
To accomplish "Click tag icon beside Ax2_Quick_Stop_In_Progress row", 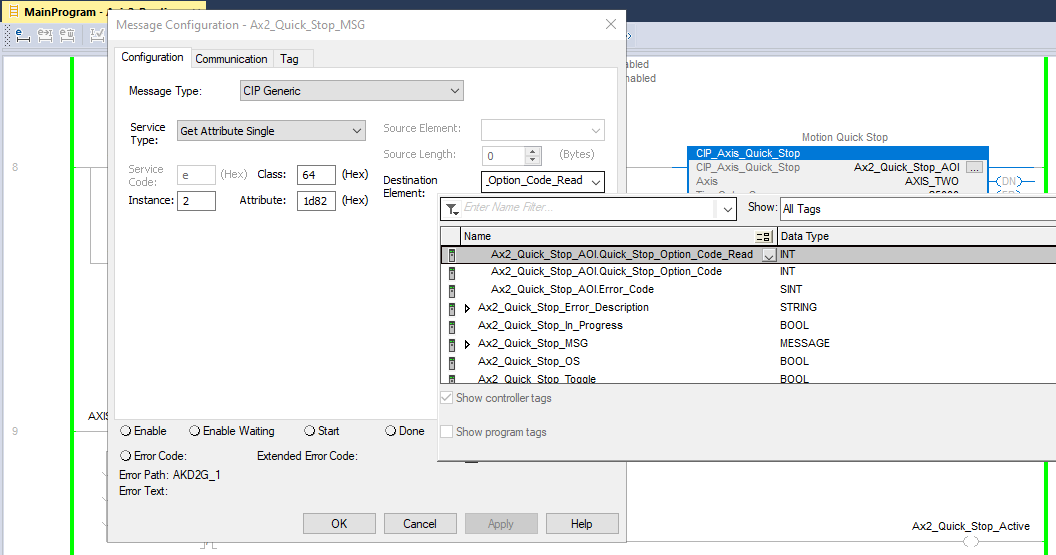I will (x=452, y=326).
